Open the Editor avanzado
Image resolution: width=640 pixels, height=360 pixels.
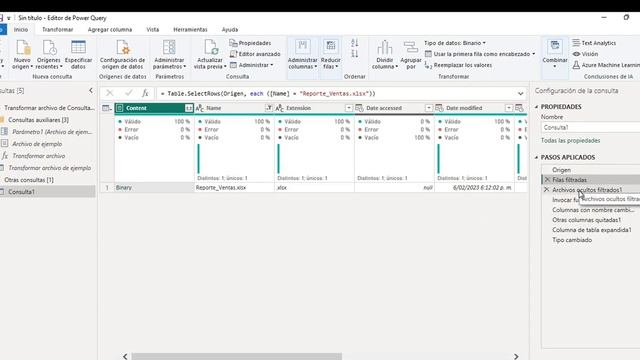(x=255, y=54)
